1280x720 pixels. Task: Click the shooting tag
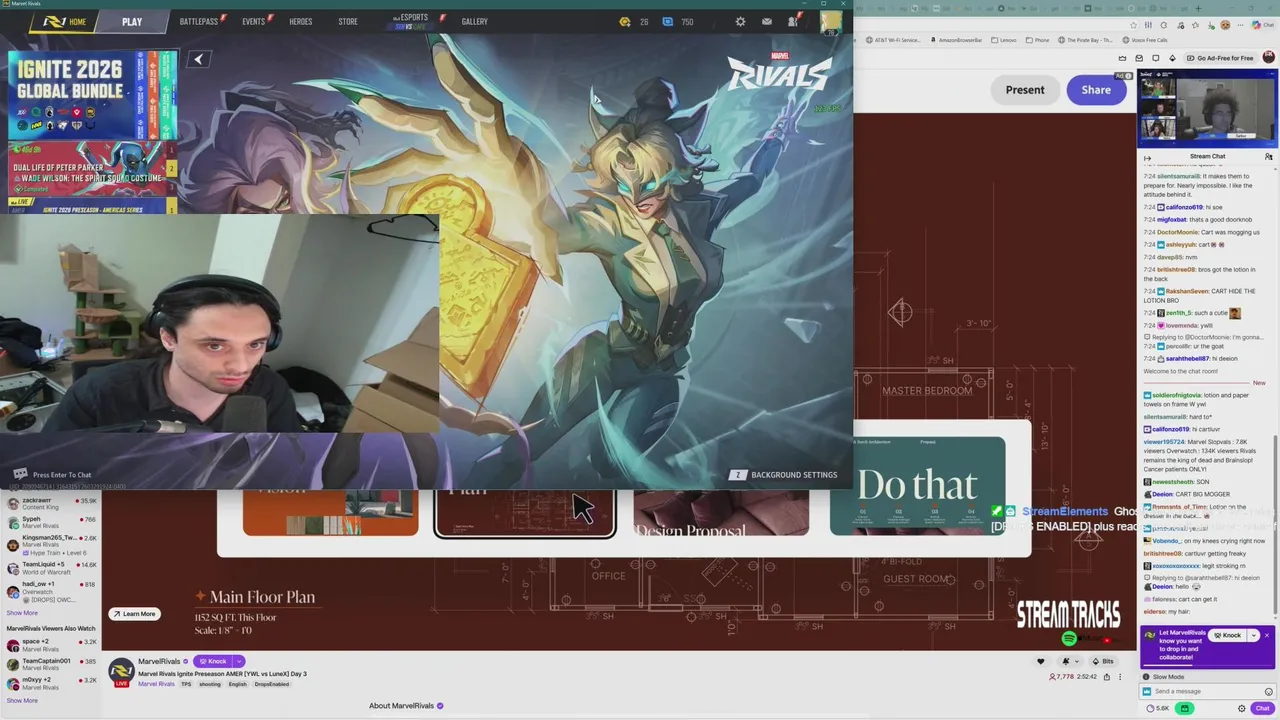point(210,684)
